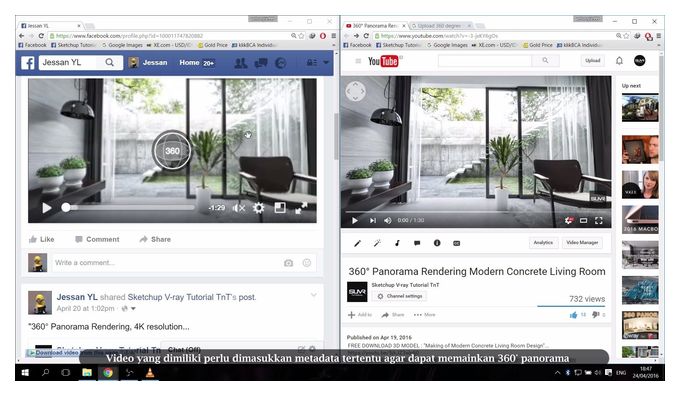Enter fullscreen on Facebook video
Screen dimensions: 680x396
[x=301, y=208]
